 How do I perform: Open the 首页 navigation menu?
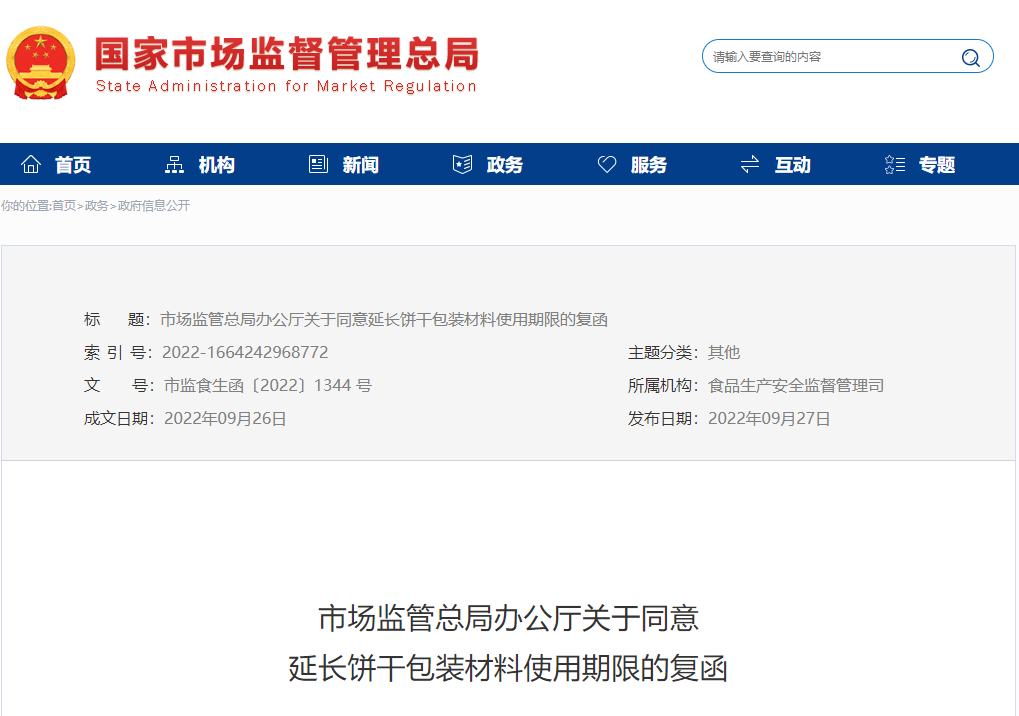(71, 164)
